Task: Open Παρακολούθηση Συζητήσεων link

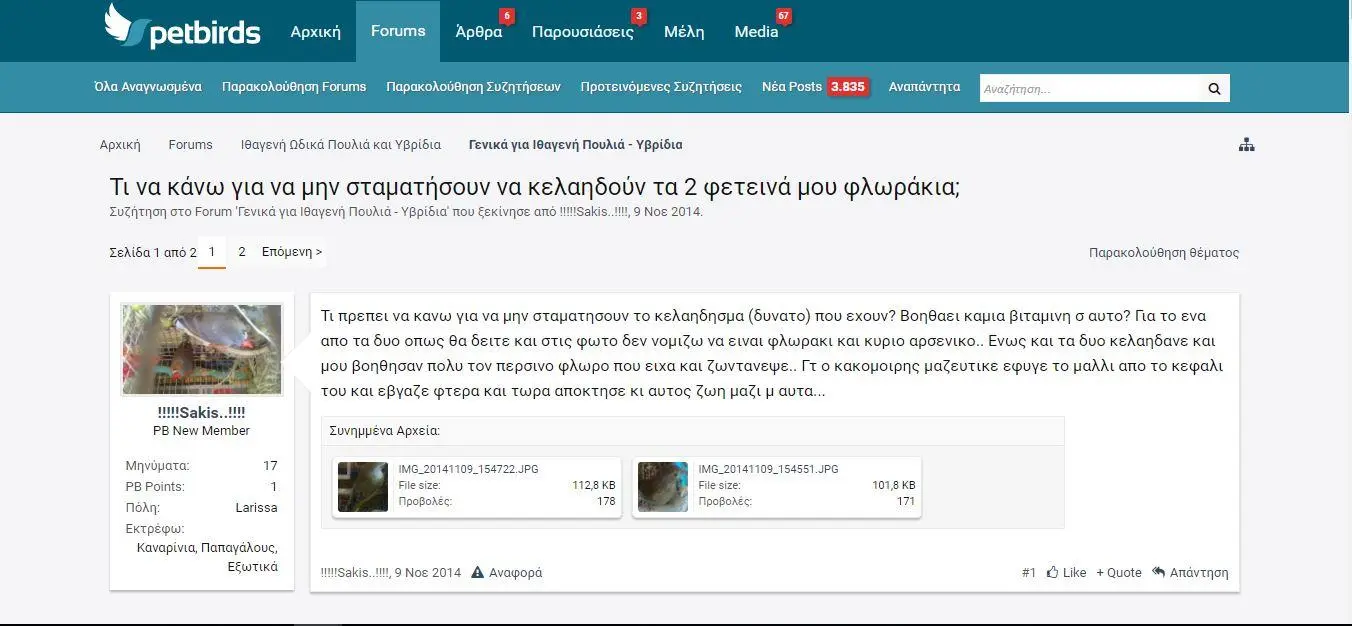Action: (x=473, y=87)
